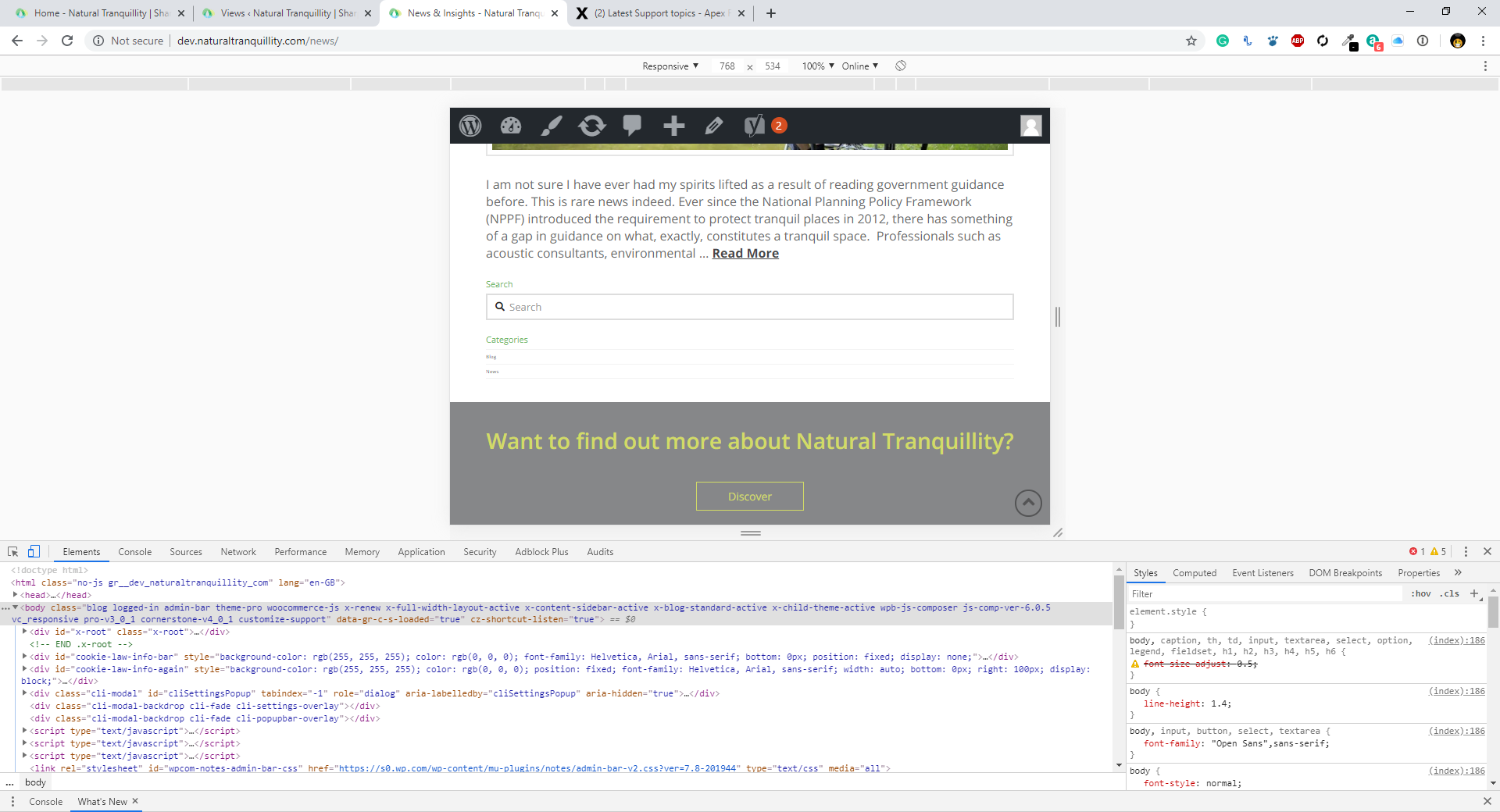Show the error count indicator in DevTools
The height and width of the screenshot is (812, 1500).
pos(1417,552)
